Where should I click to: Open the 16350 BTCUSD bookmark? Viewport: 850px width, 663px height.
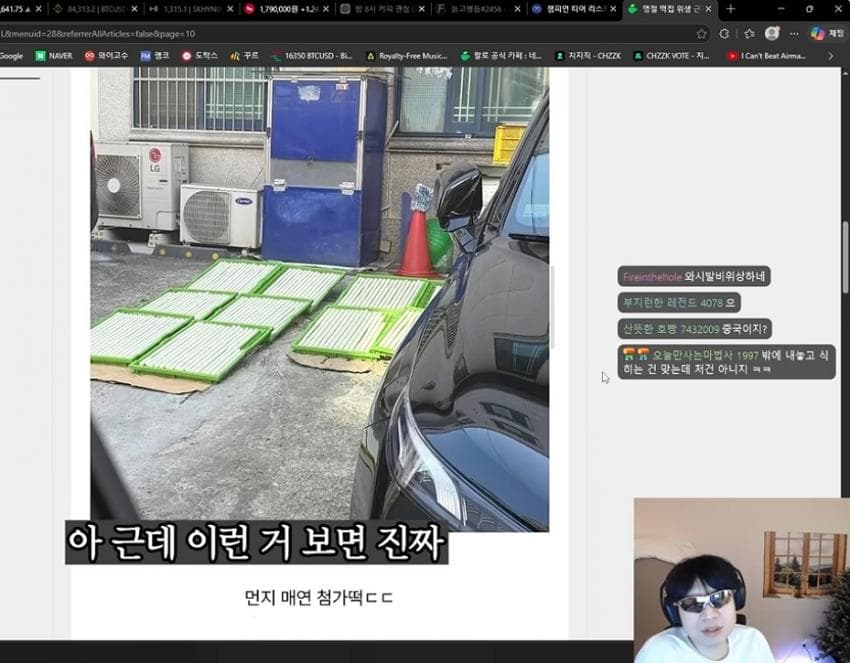click(312, 56)
